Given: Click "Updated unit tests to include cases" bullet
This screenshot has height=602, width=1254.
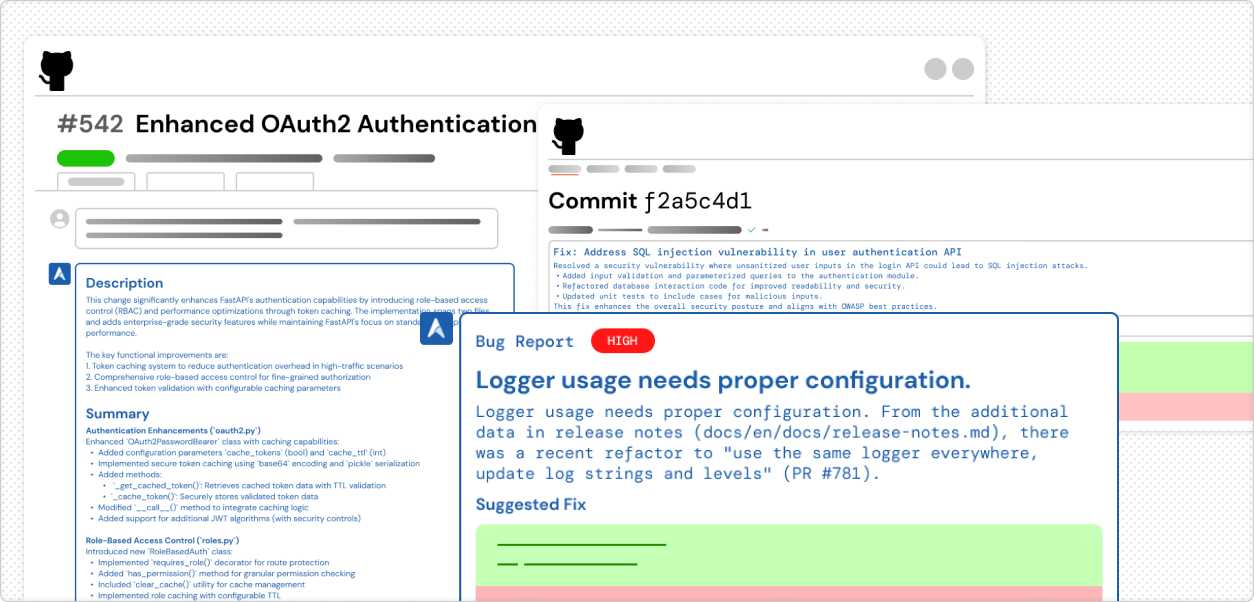Looking at the screenshot, I should 692,296.
